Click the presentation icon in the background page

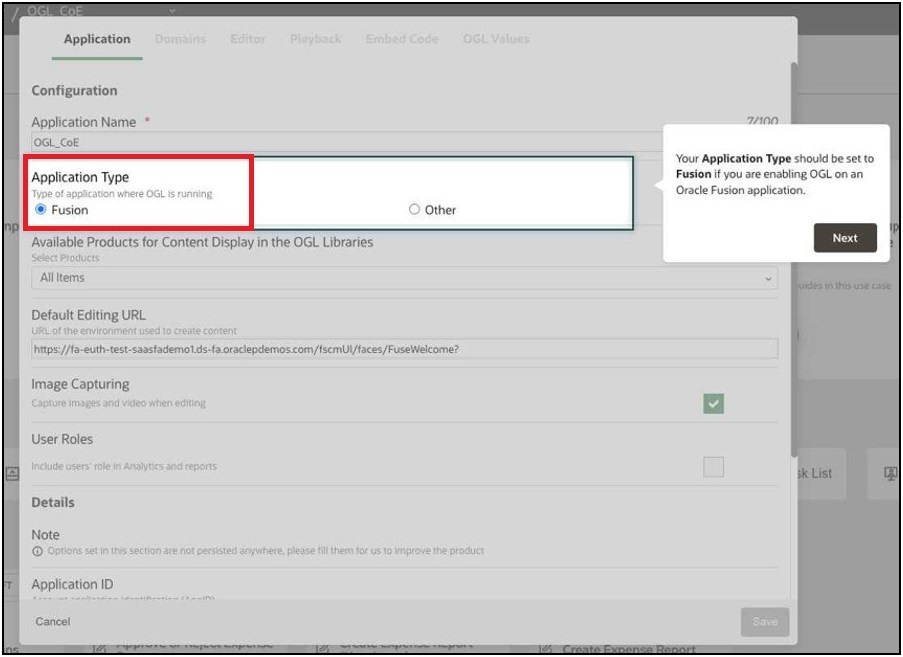[x=890, y=473]
